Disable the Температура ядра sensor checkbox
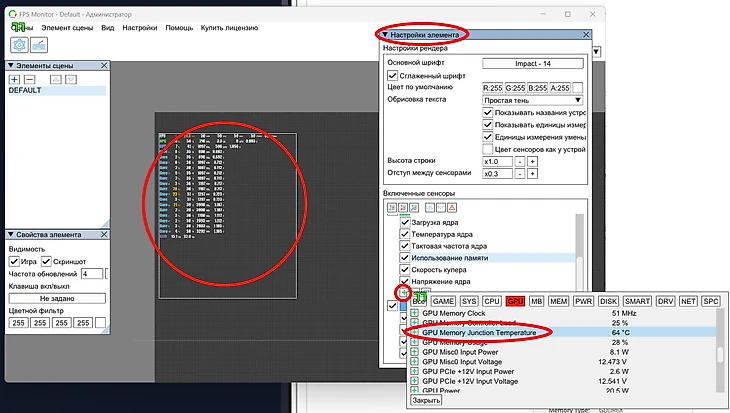730x413 pixels. (405, 233)
